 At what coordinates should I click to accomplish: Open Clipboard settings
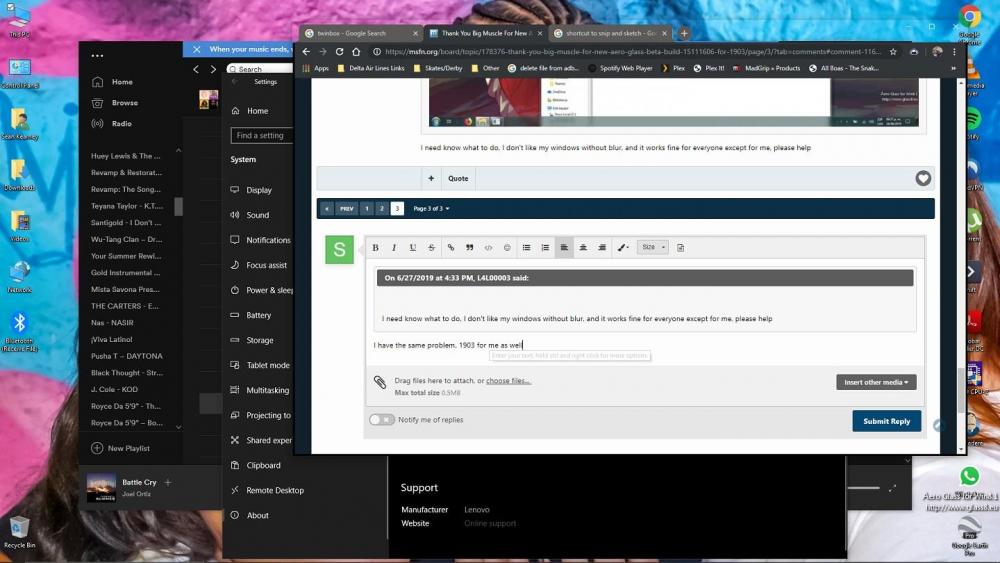pos(263,465)
